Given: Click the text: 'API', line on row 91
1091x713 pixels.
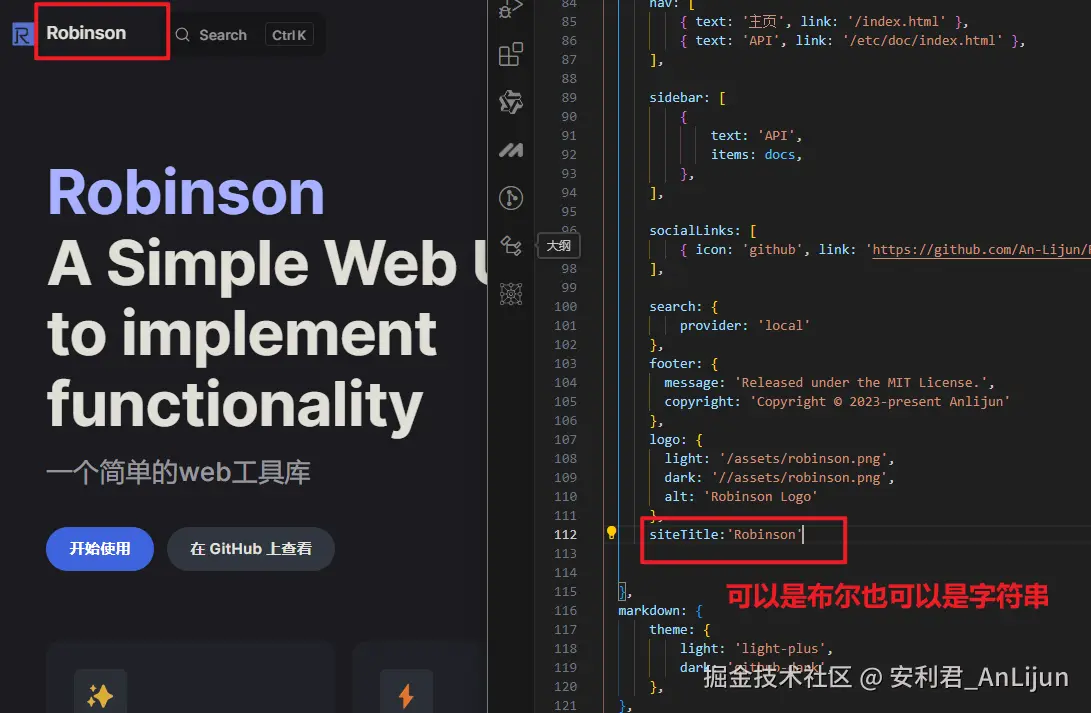Looking at the screenshot, I should [756, 136].
